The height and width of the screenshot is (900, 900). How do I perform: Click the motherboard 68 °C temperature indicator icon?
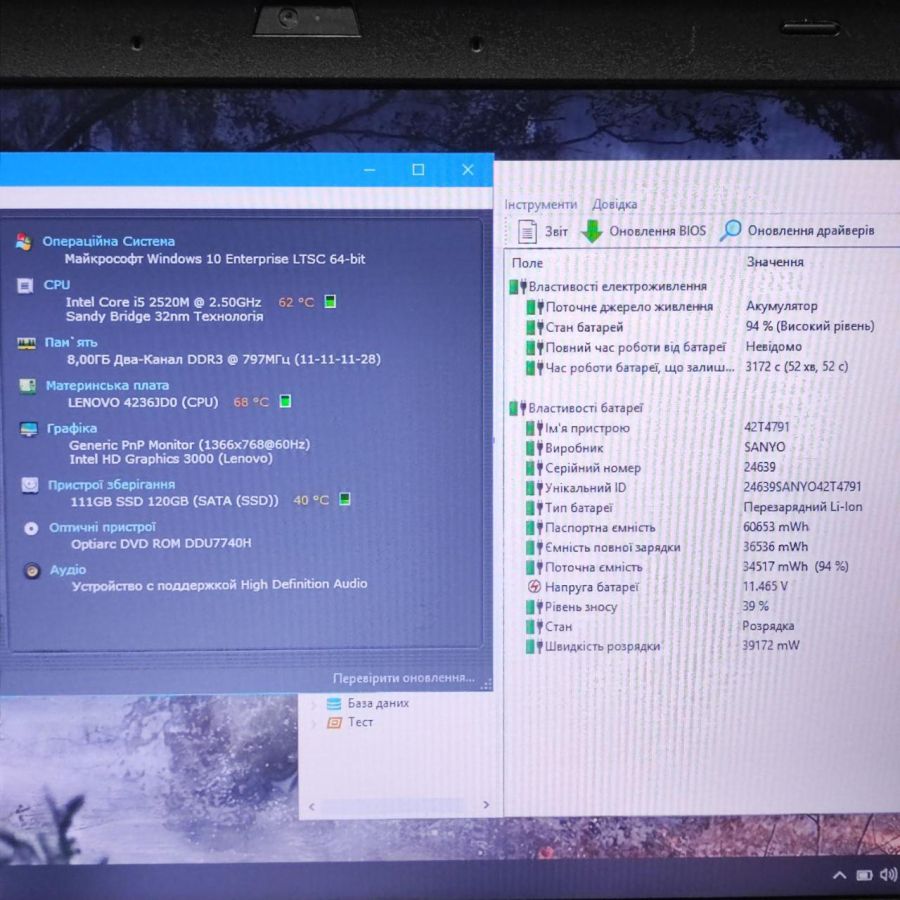click(285, 401)
